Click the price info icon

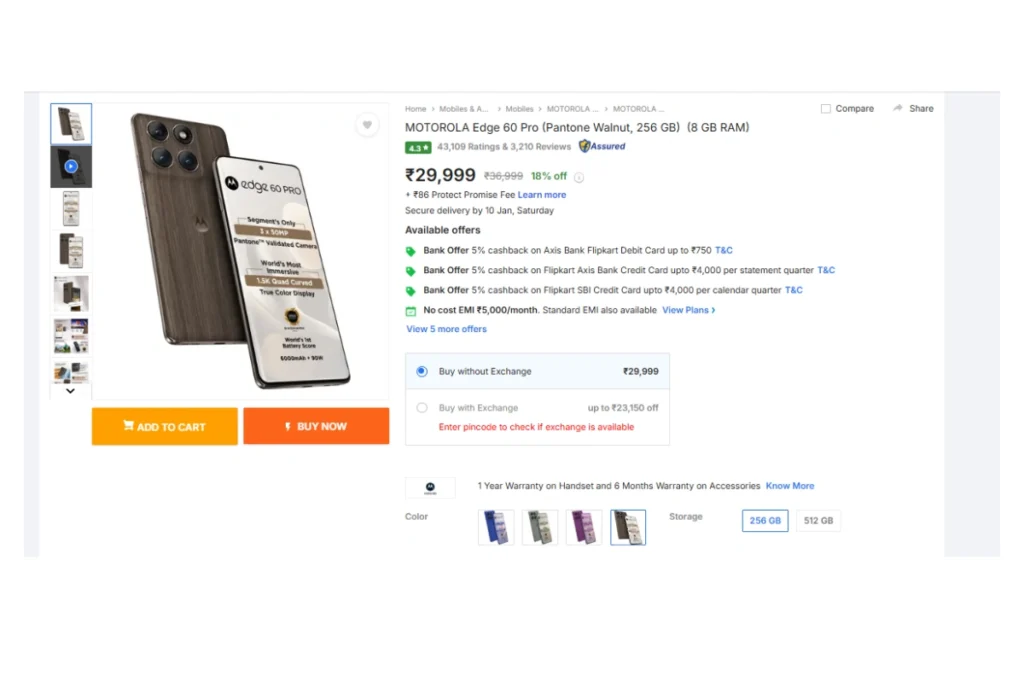point(579,177)
